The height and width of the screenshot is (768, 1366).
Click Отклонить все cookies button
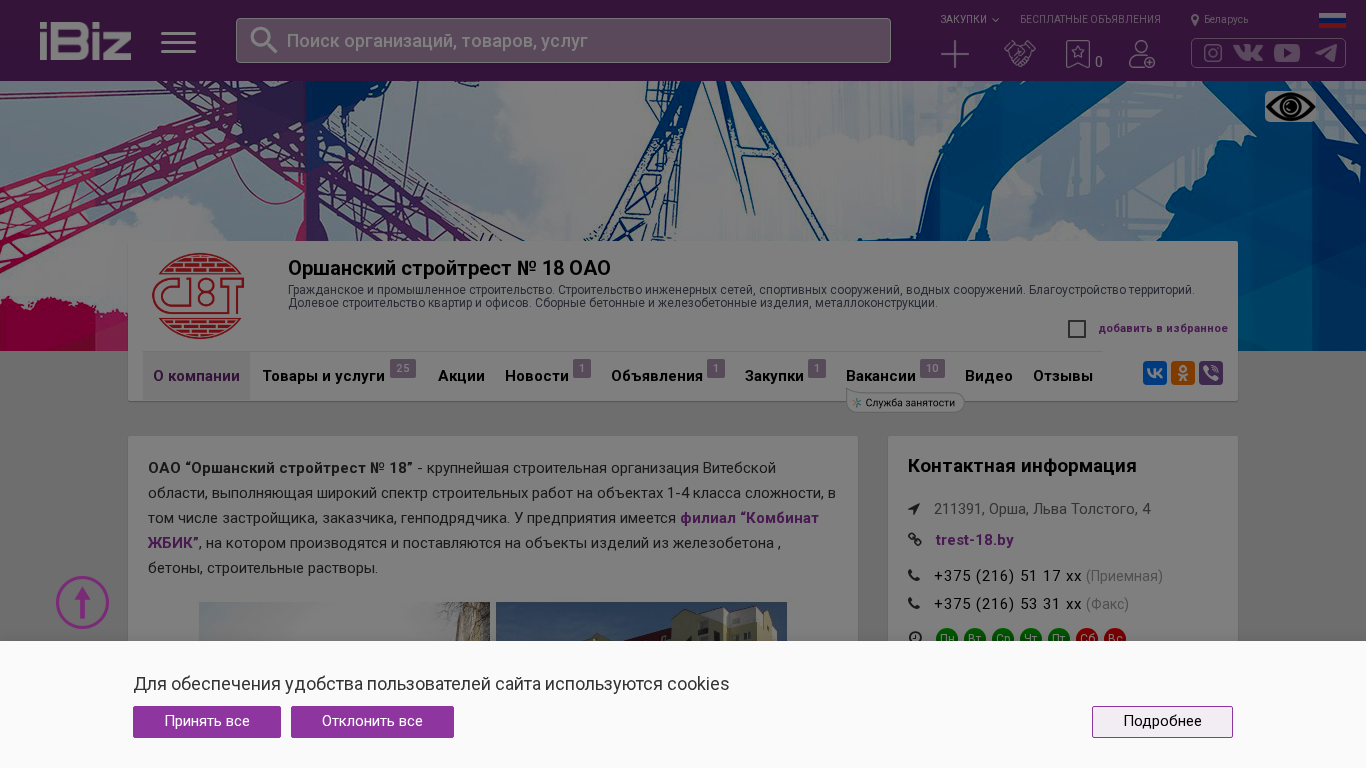[x=372, y=722]
